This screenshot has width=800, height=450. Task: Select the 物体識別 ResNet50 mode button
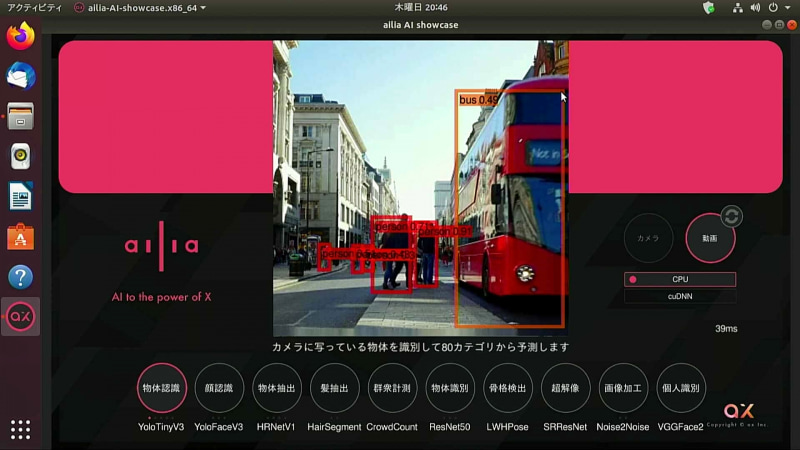(449, 388)
